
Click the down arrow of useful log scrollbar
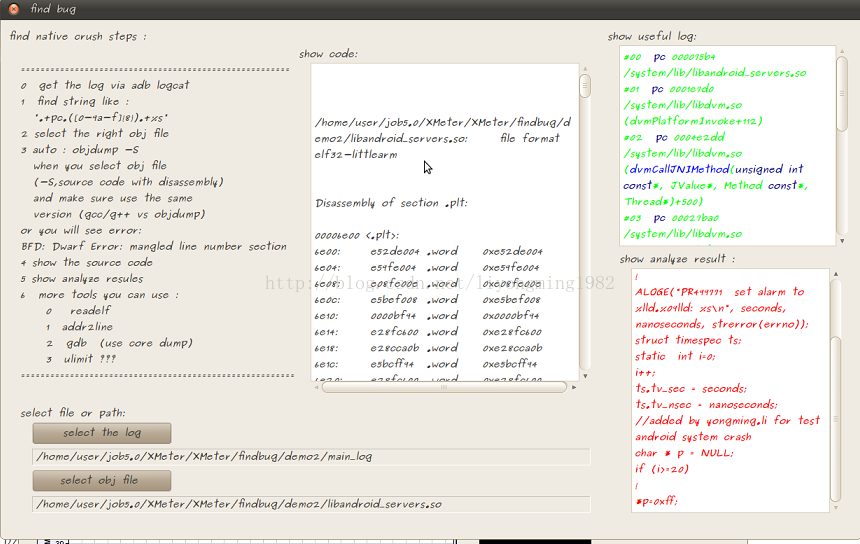(x=840, y=241)
